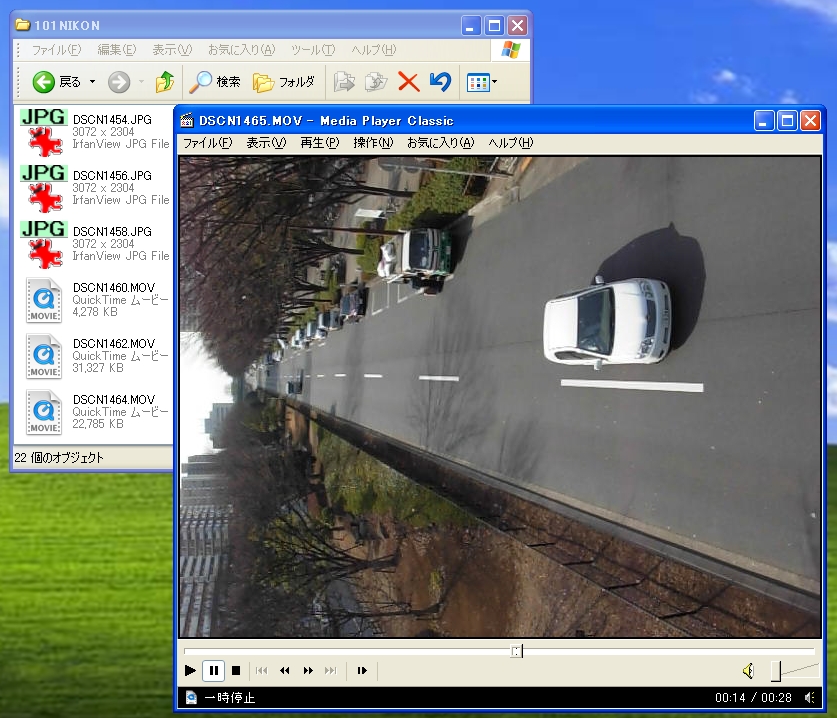
Task: Decrease playback speed with rewind button
Action: tap(285, 670)
